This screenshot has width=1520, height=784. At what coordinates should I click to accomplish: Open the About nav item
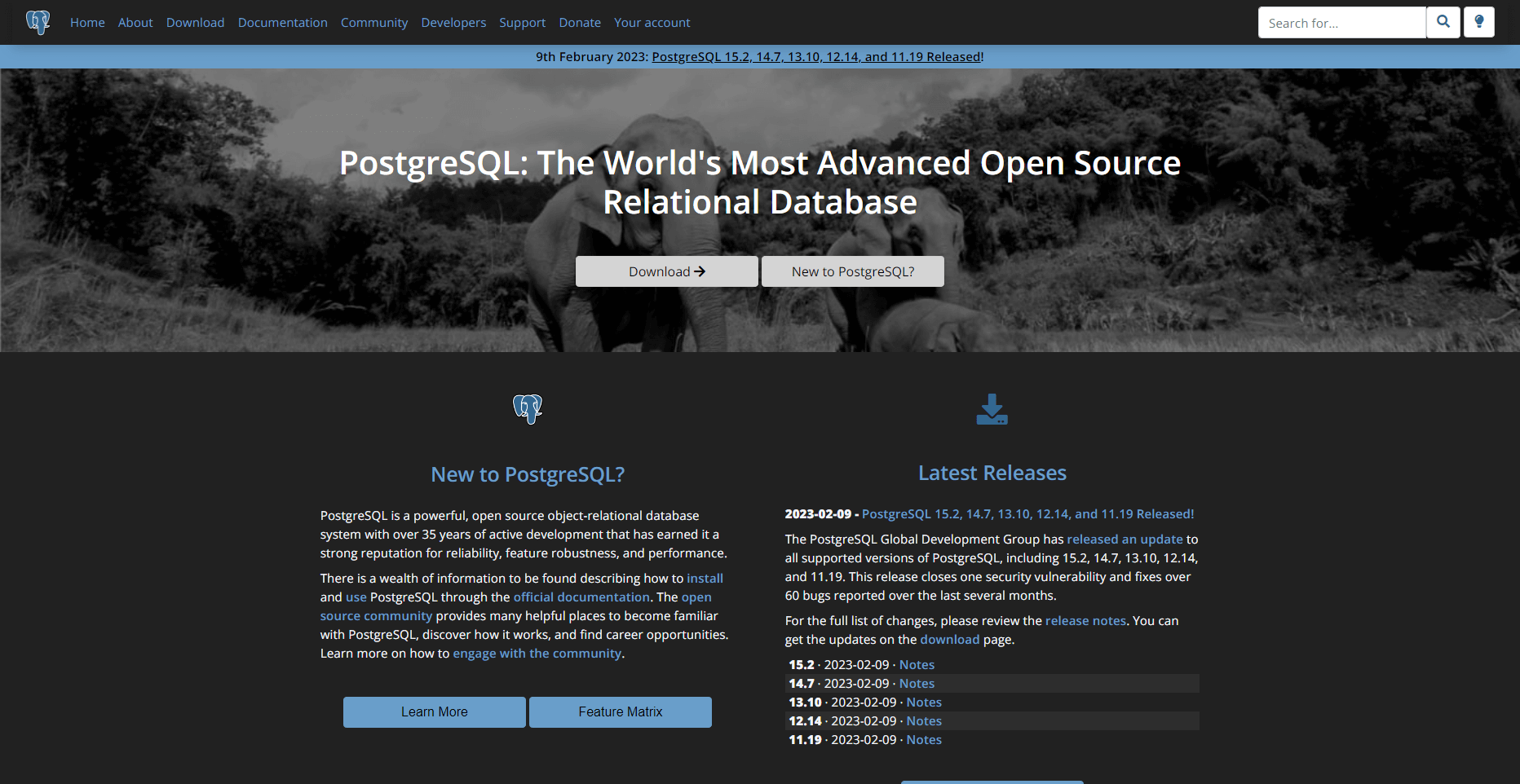(135, 23)
